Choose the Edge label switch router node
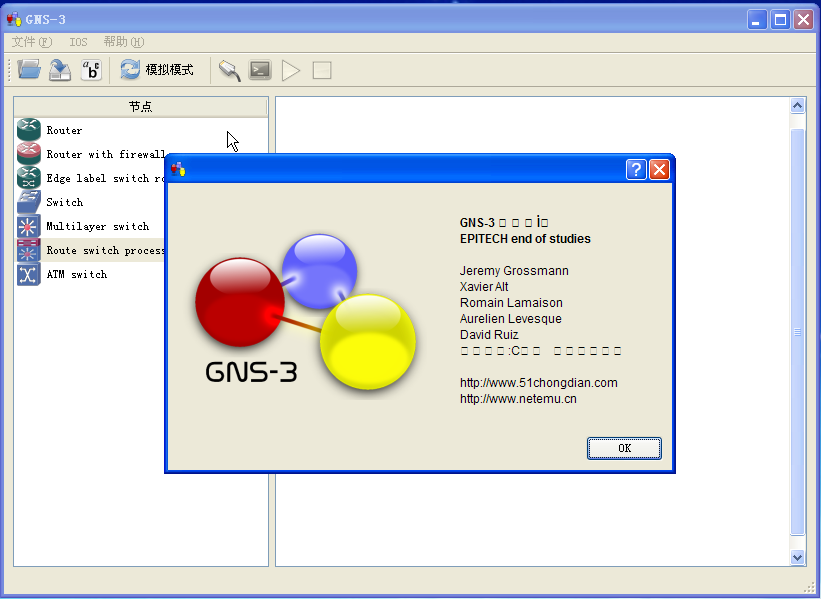The height and width of the screenshot is (599, 821). pyautogui.click(x=27, y=178)
